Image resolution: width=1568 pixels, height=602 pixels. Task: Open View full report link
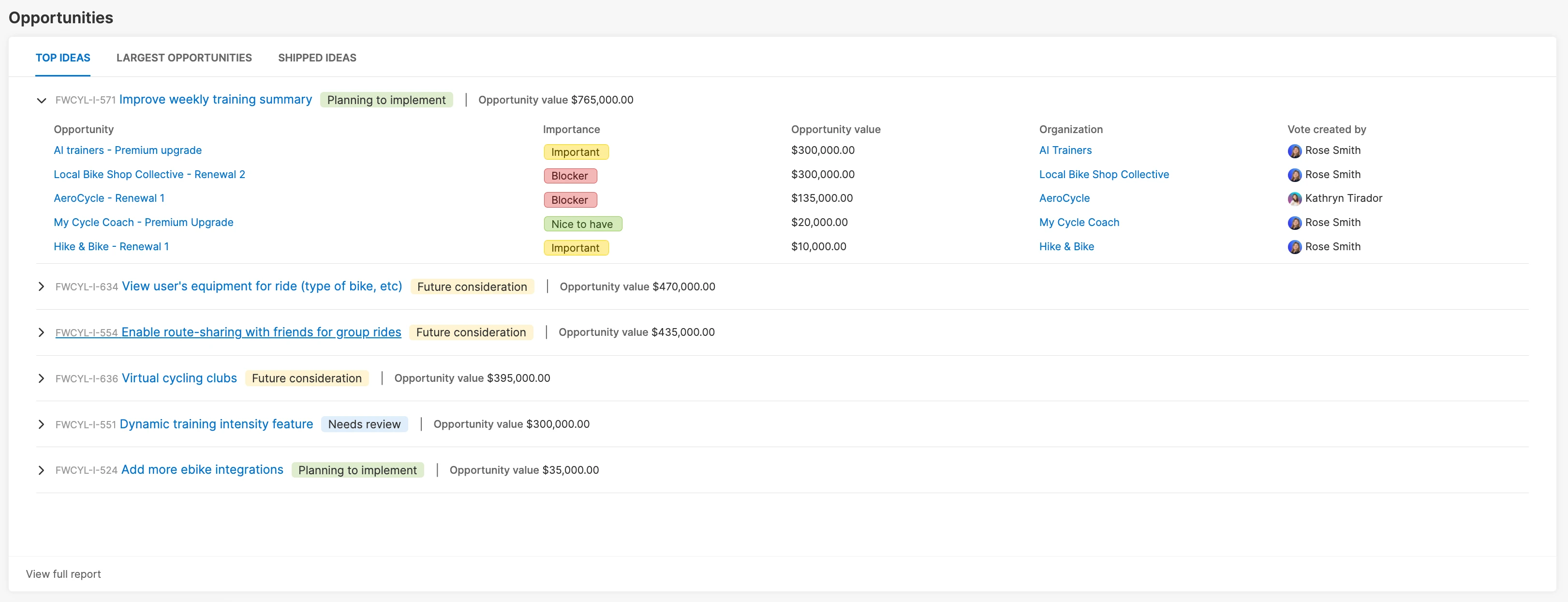point(63,574)
